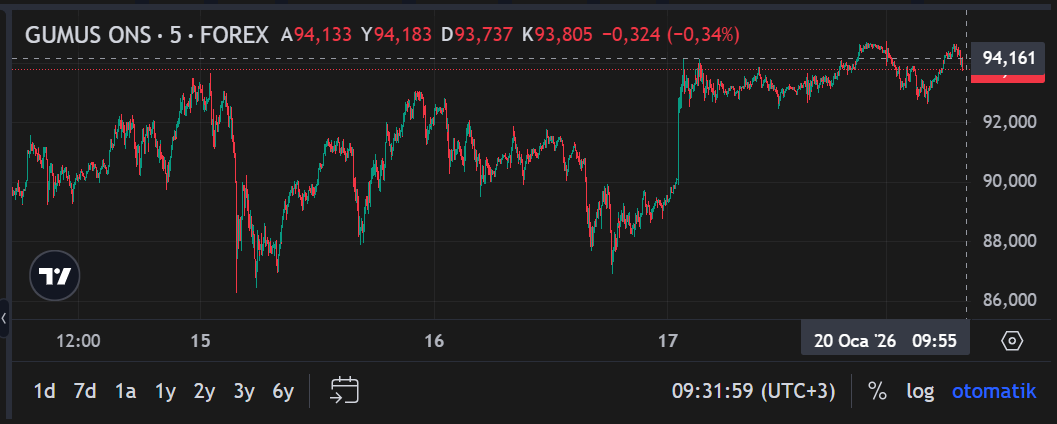Viewport: 1057px width, 424px height.
Task: Open the go-to-date calendar icon
Action: [344, 391]
